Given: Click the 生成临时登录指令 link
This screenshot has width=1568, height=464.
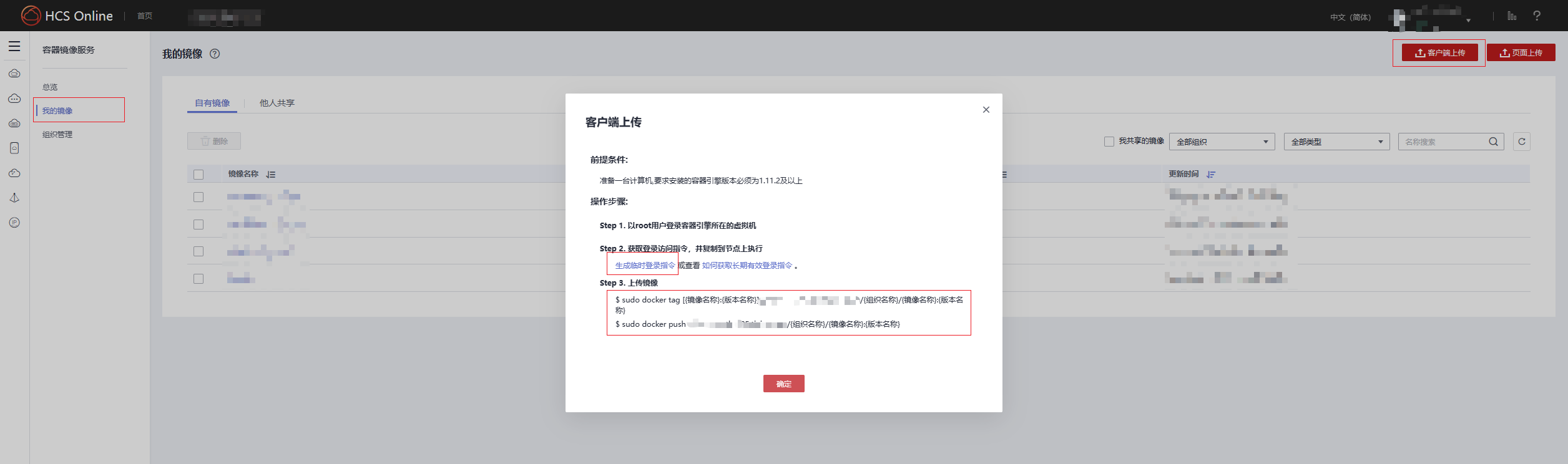Looking at the screenshot, I should 645,266.
